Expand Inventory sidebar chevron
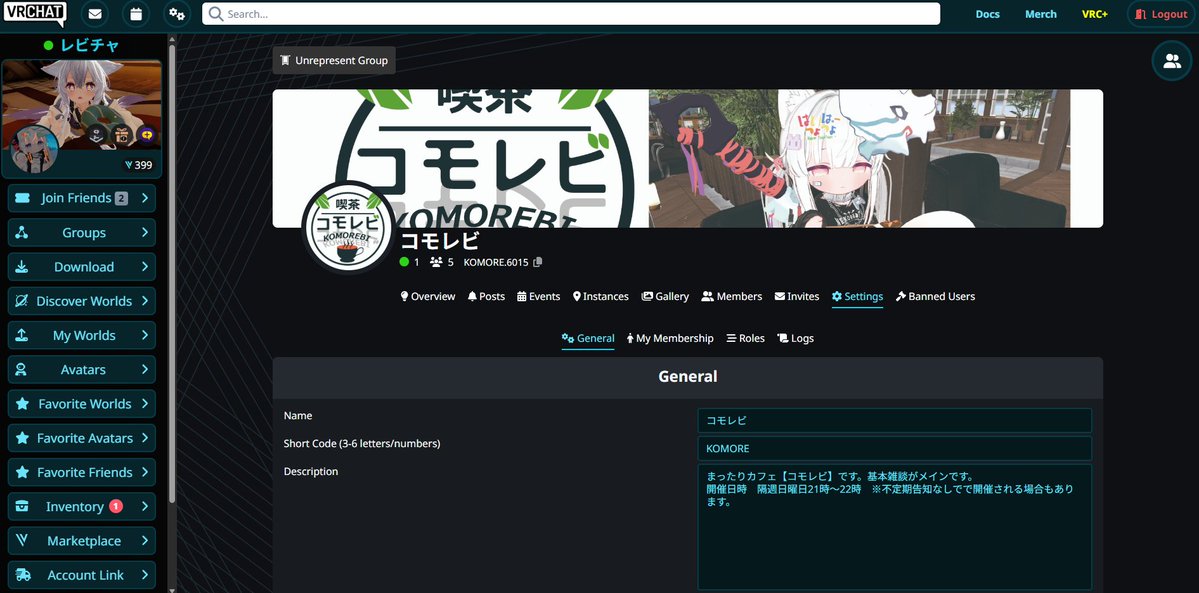The height and width of the screenshot is (593, 1199). pyautogui.click(x=145, y=507)
